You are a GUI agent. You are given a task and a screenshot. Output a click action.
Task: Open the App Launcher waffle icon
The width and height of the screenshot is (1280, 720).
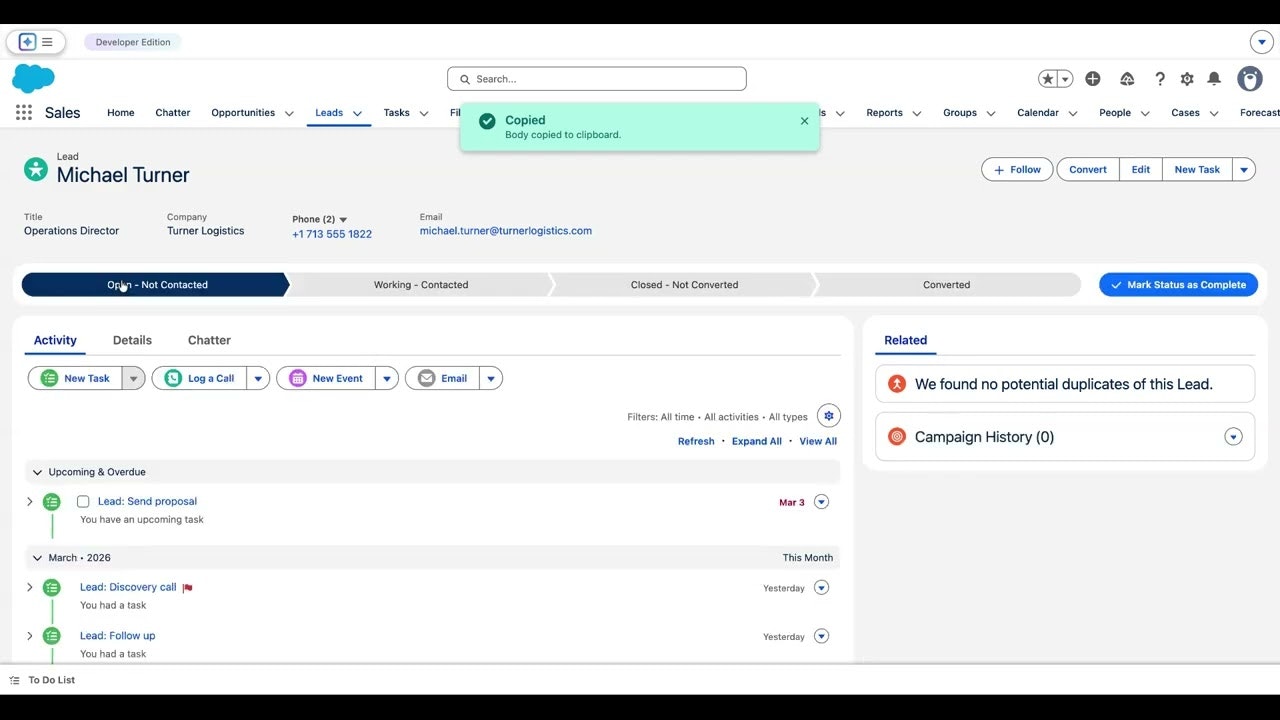pyautogui.click(x=22, y=112)
